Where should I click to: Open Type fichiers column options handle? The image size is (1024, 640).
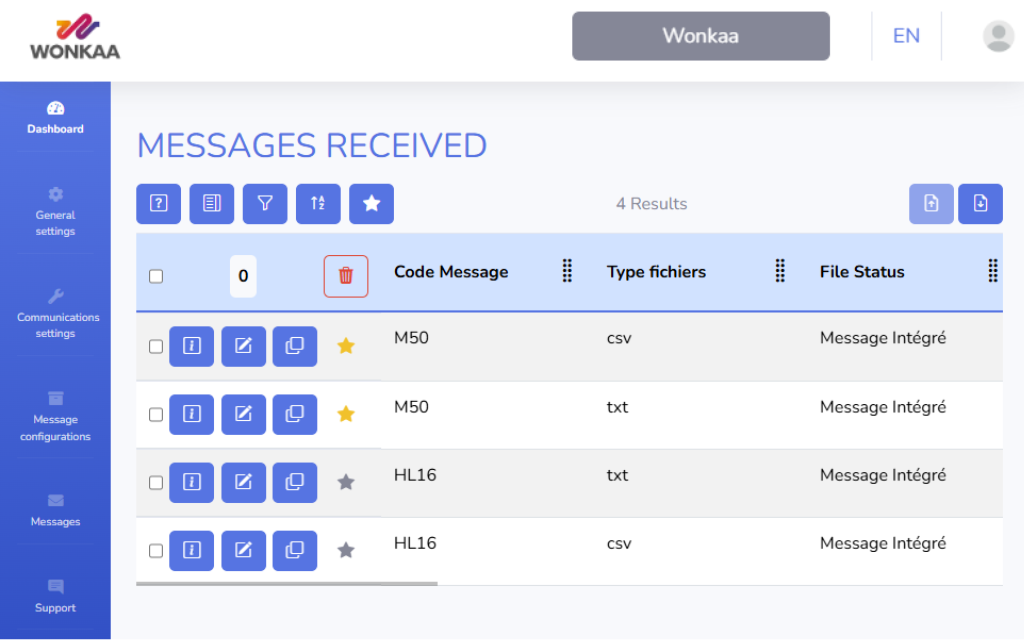coord(780,270)
